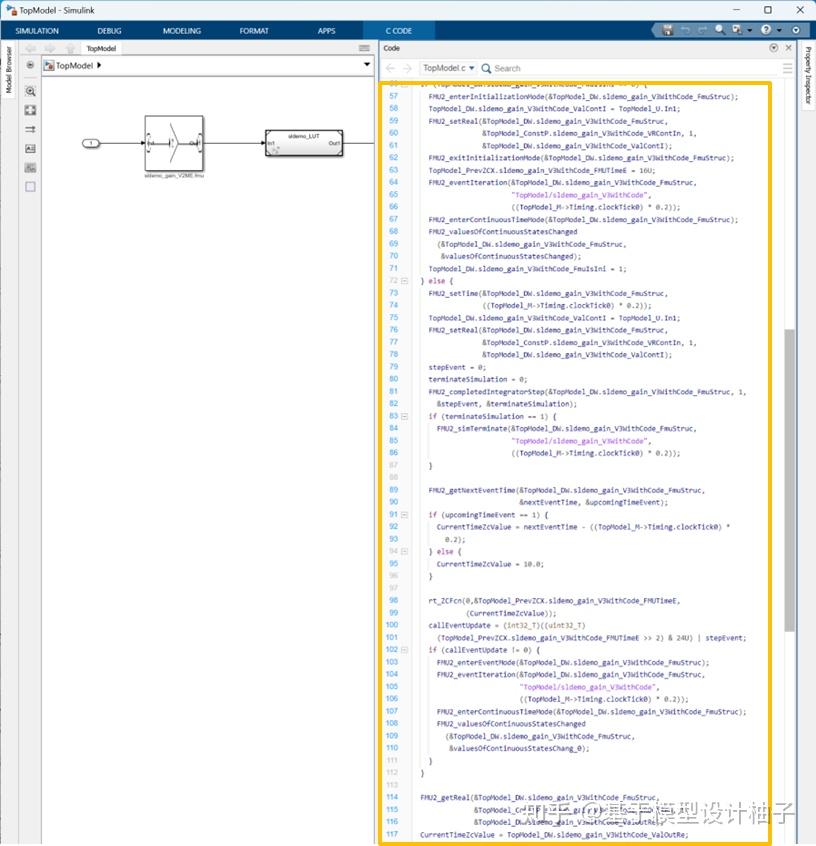Select the Zoom tool in the model palette

[x=32, y=91]
